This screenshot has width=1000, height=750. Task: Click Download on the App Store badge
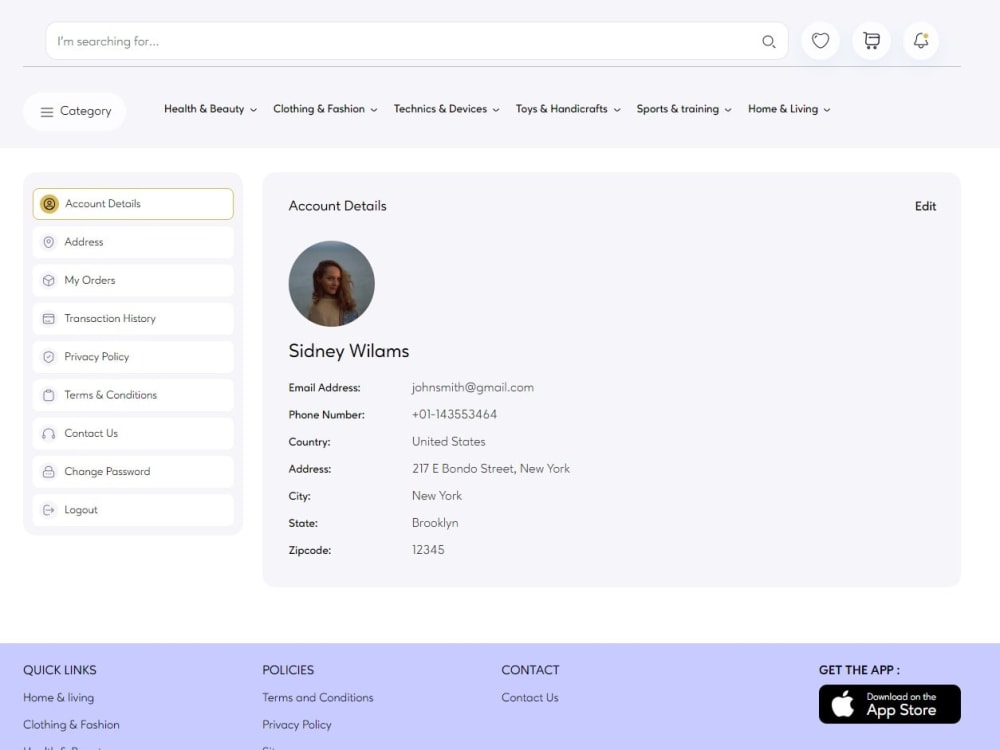click(x=889, y=704)
